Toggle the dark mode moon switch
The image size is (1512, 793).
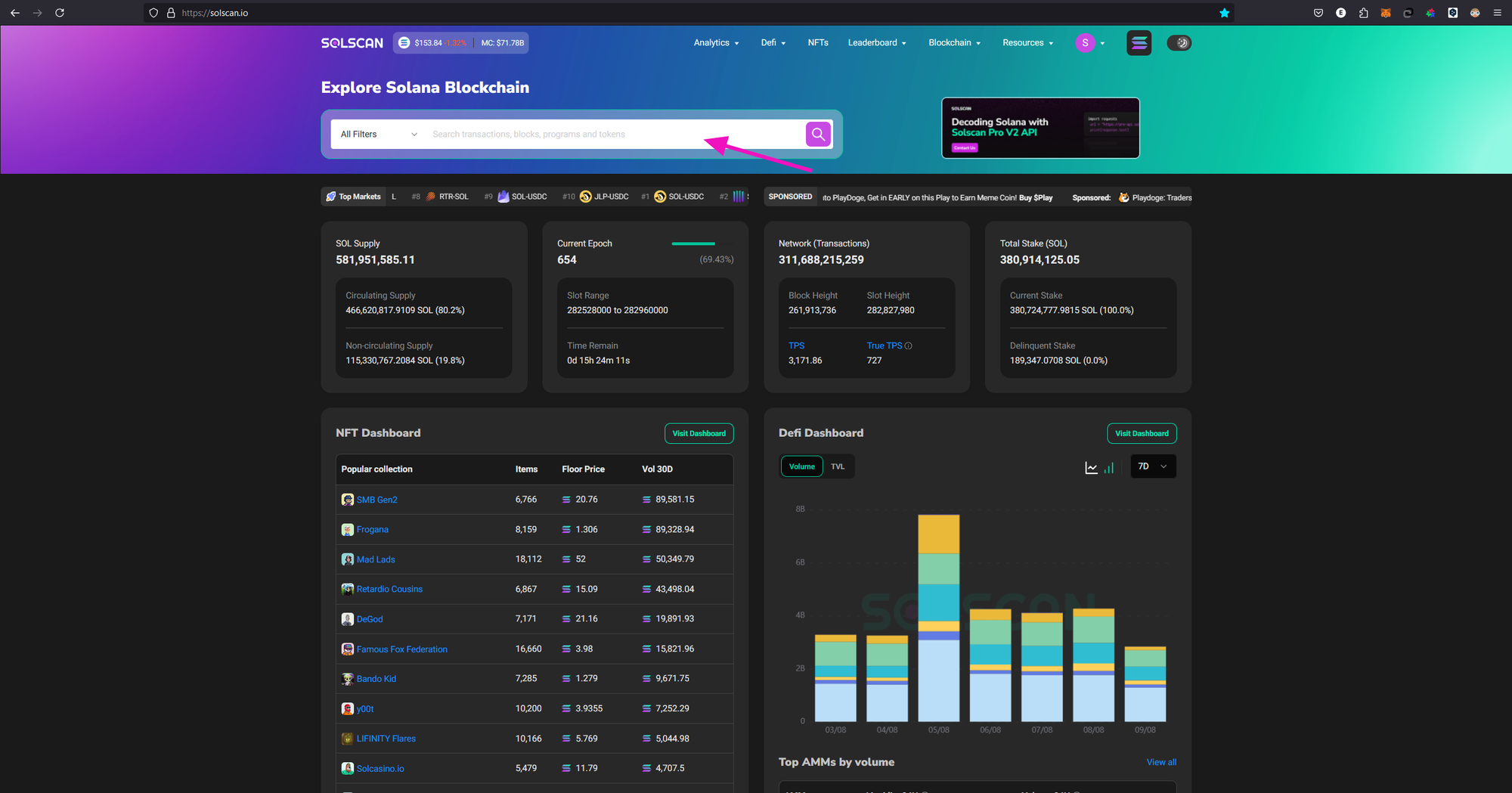pos(1179,43)
